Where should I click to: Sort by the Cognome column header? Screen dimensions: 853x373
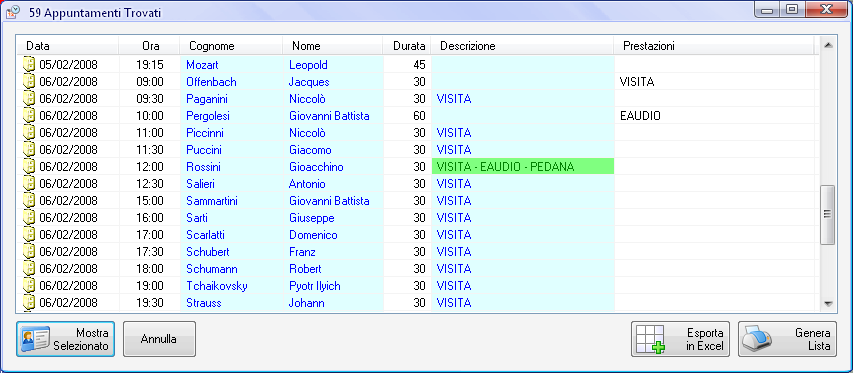tap(231, 46)
